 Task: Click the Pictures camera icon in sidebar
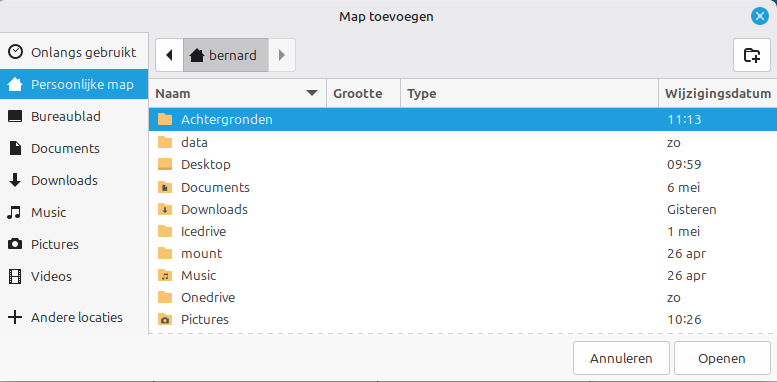coord(15,244)
